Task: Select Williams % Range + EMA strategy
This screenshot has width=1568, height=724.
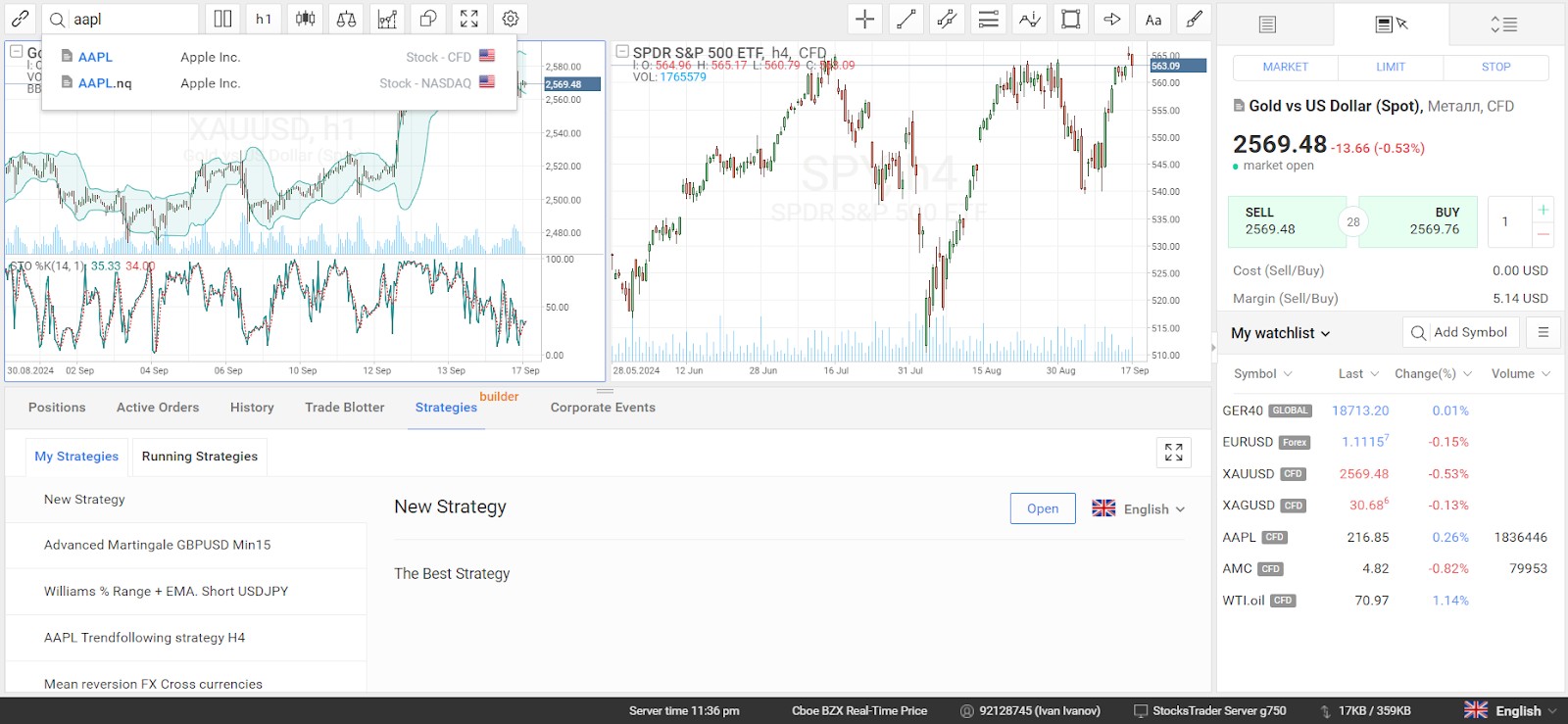Action: click(186, 591)
